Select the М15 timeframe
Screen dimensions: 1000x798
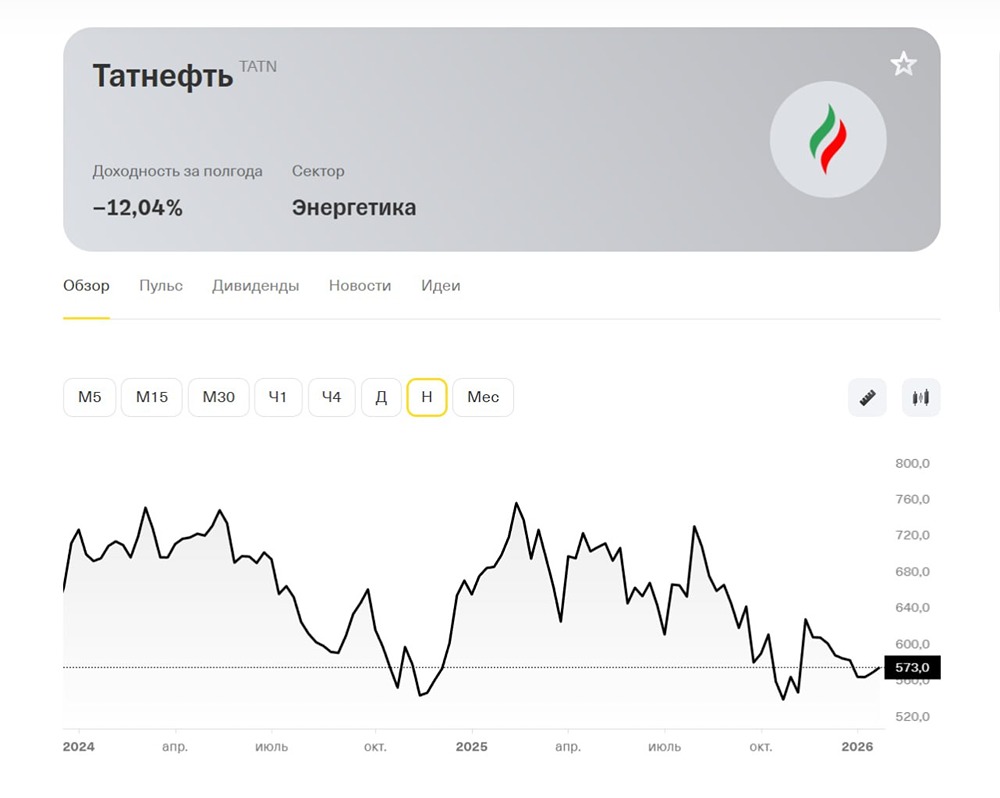point(152,397)
